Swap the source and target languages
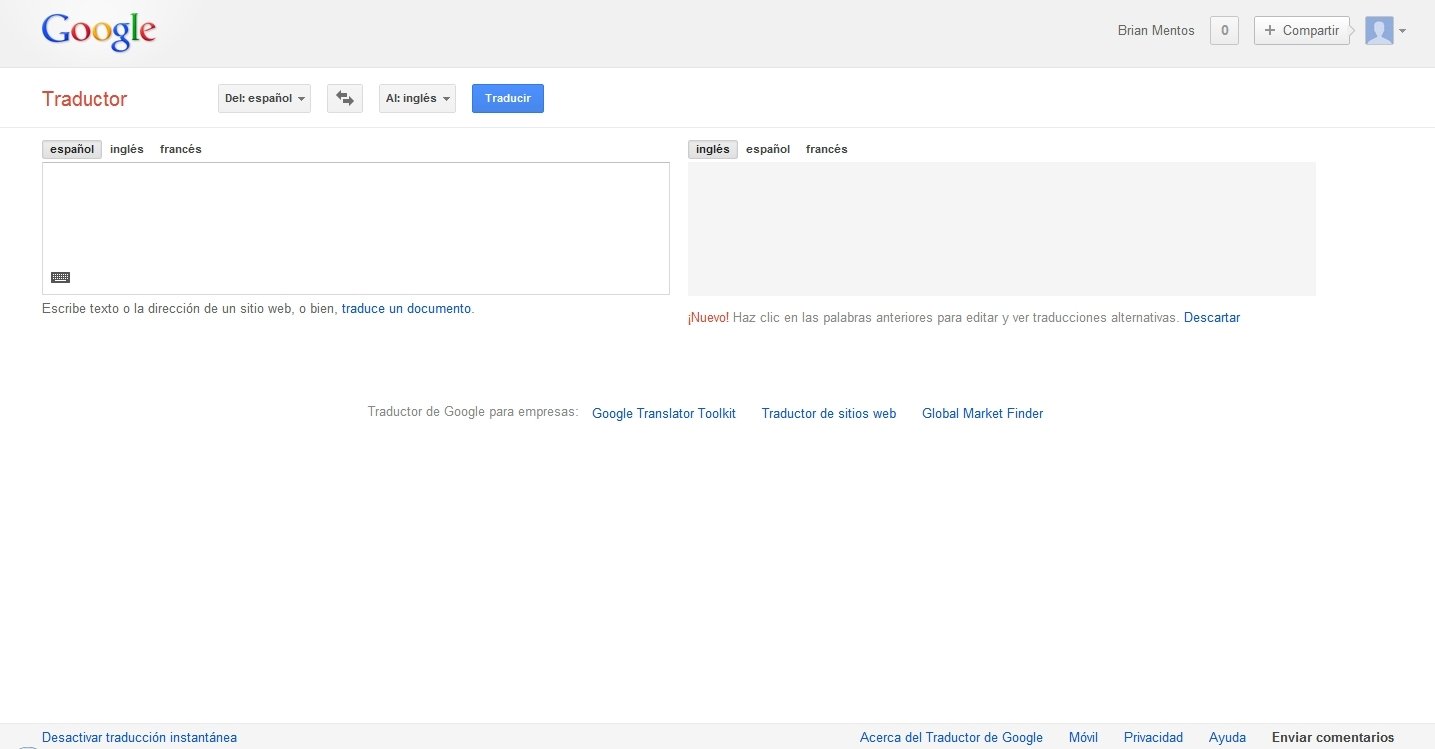Image resolution: width=1435 pixels, height=749 pixels. pos(345,98)
